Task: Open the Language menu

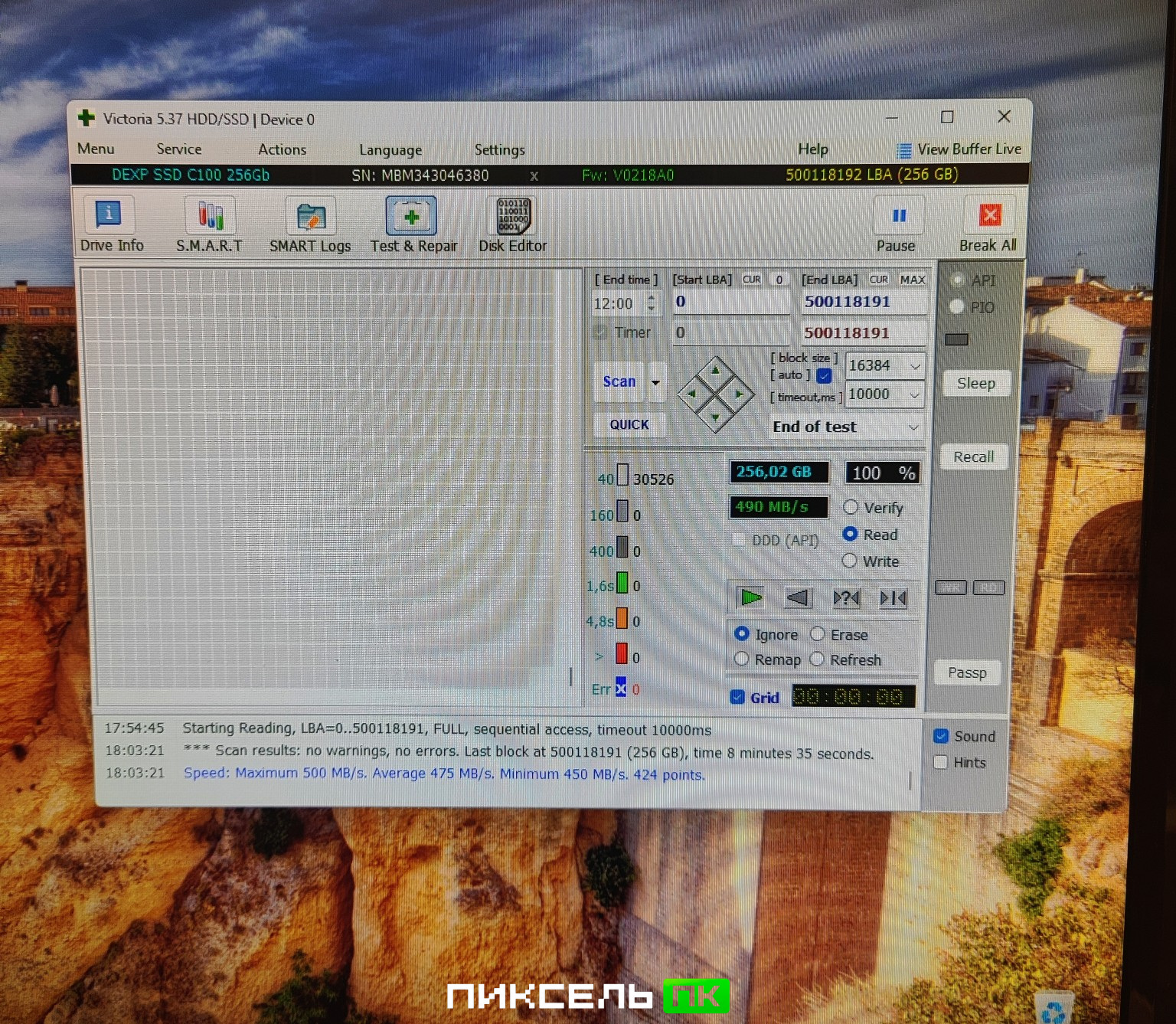Action: [390, 150]
